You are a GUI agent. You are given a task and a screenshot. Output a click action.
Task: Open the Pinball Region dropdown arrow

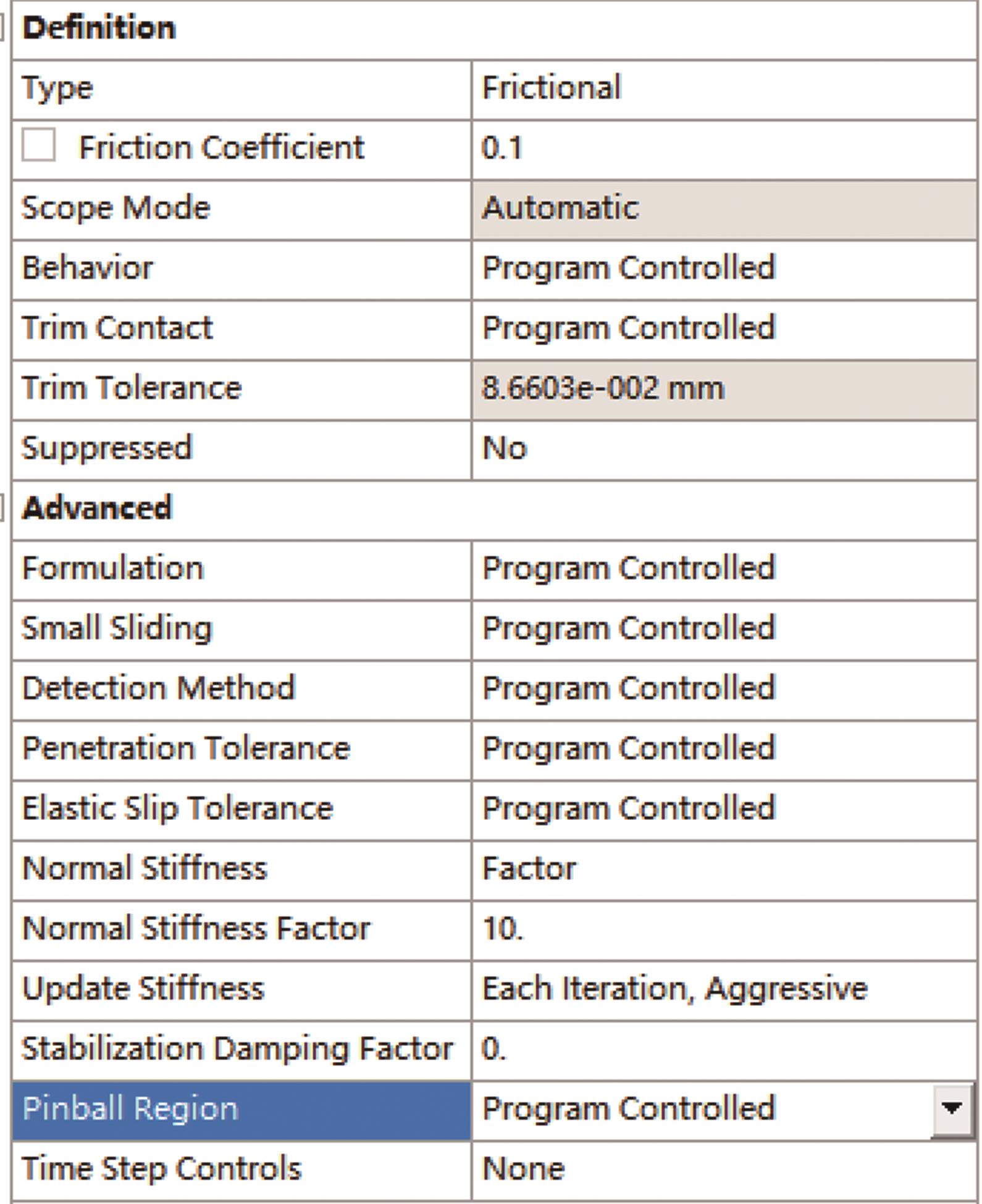[951, 1108]
